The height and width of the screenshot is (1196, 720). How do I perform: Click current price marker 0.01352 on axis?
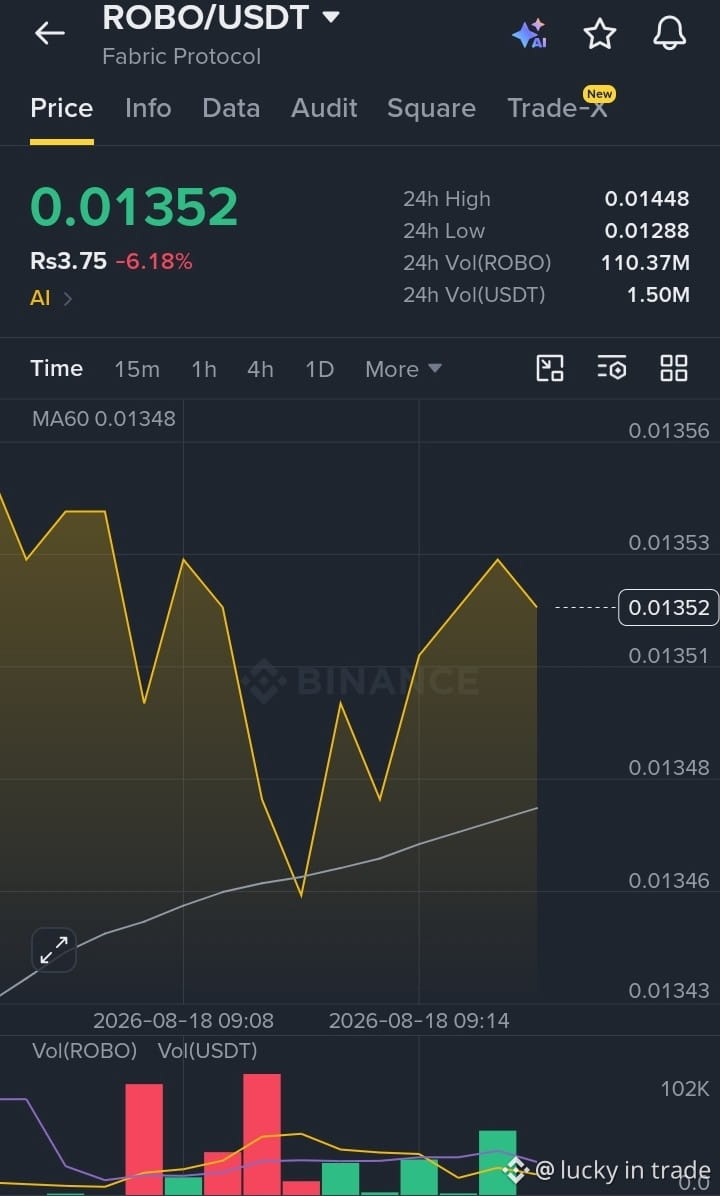click(668, 608)
